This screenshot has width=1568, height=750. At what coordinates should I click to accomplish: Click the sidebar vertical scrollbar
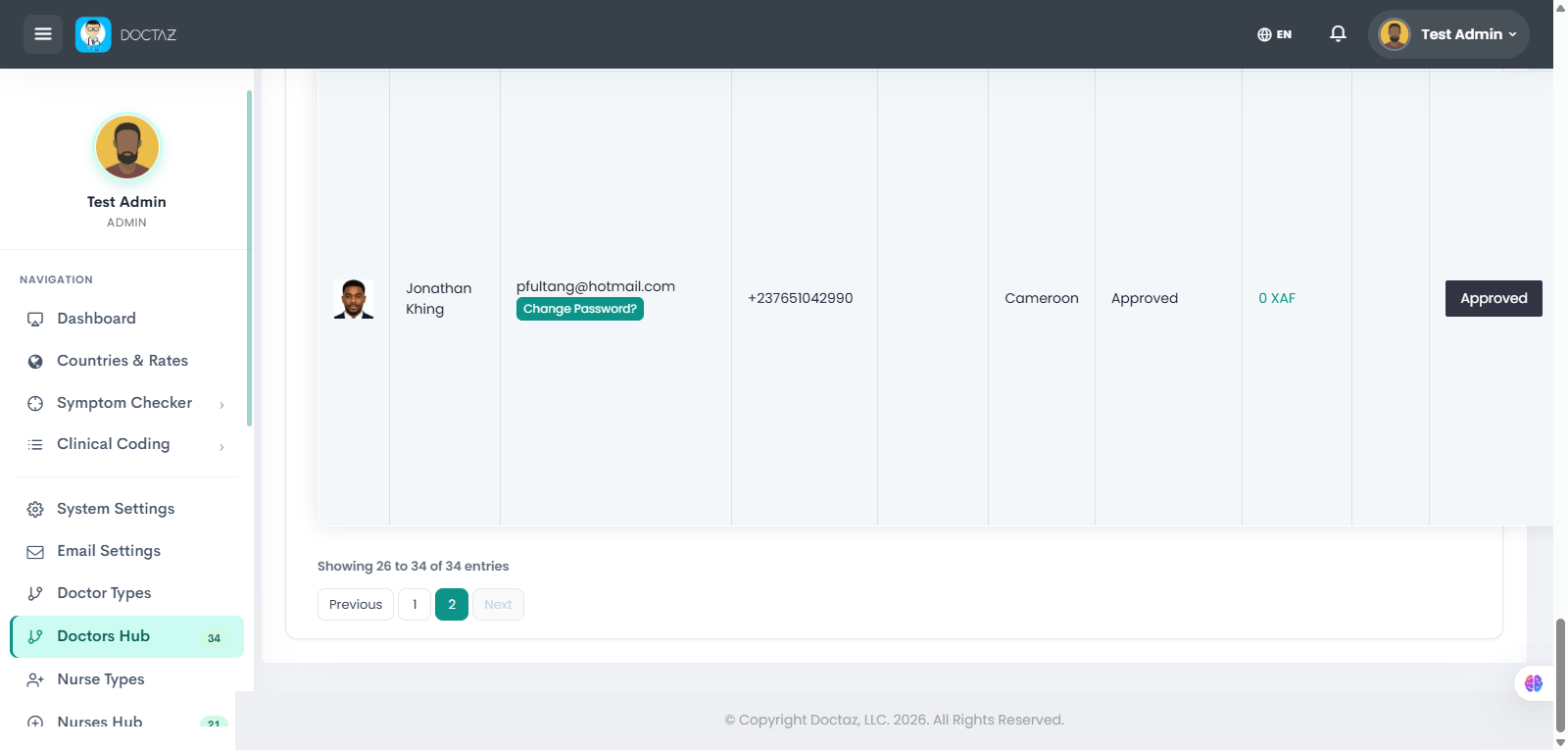click(x=249, y=258)
